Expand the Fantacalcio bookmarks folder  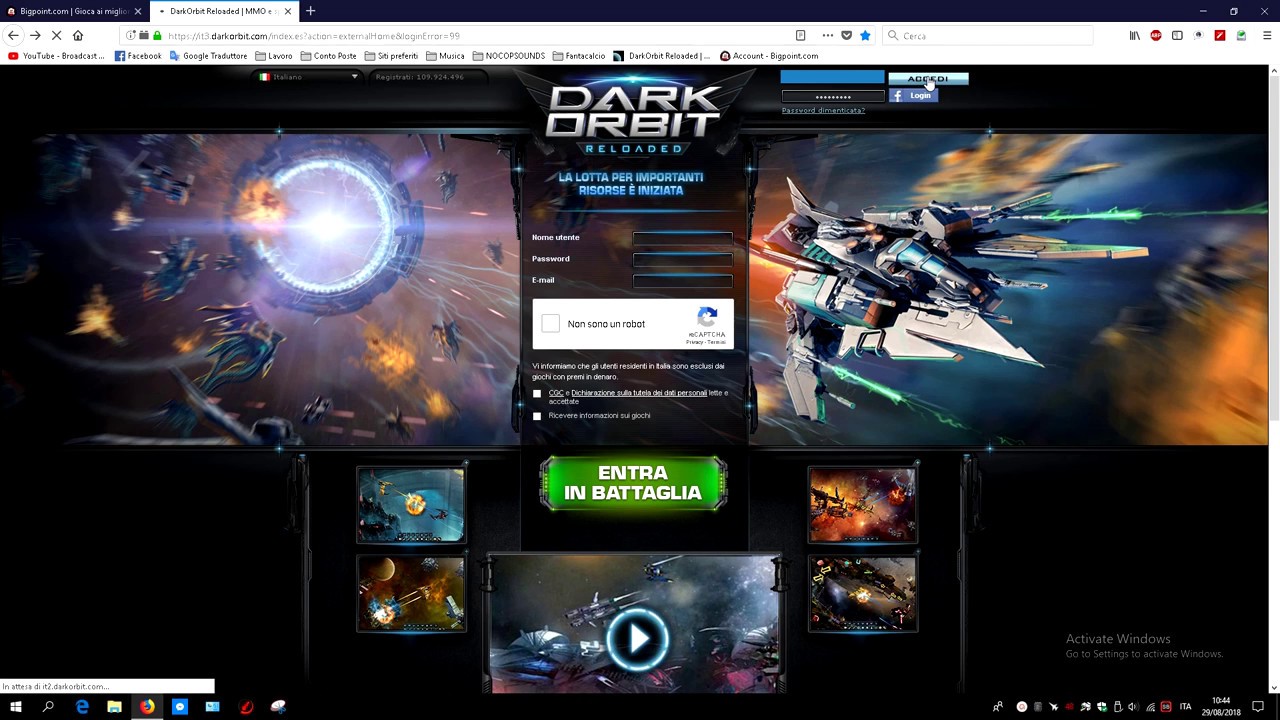pos(578,56)
